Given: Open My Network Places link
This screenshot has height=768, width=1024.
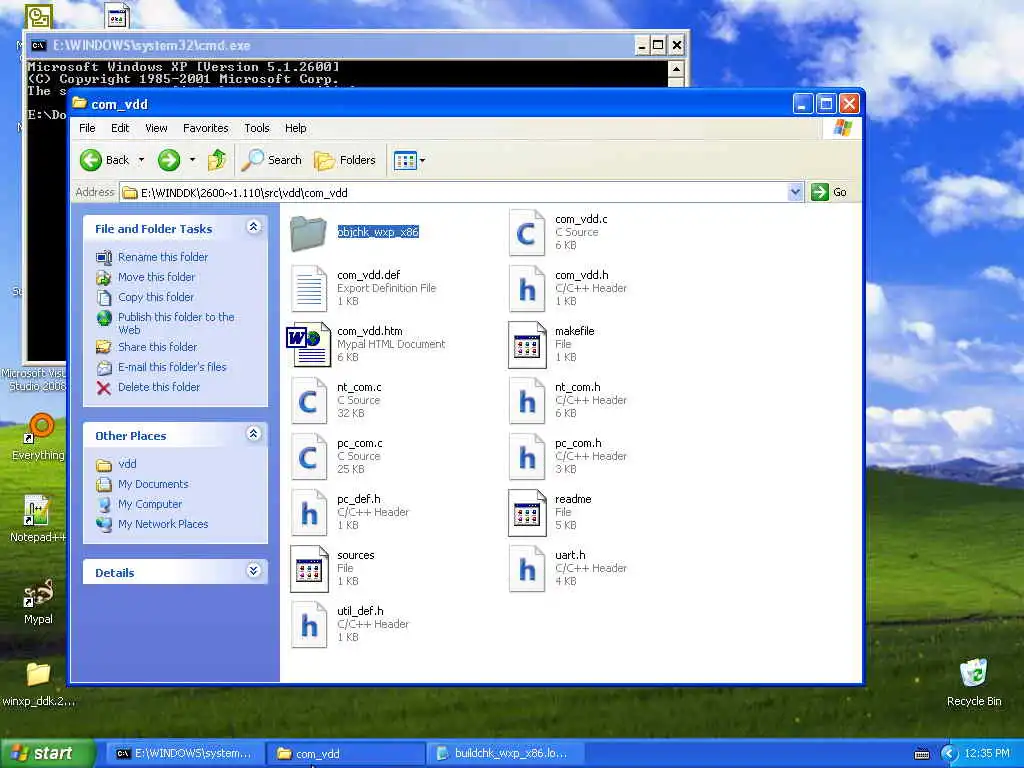Looking at the screenshot, I should pos(163,524).
